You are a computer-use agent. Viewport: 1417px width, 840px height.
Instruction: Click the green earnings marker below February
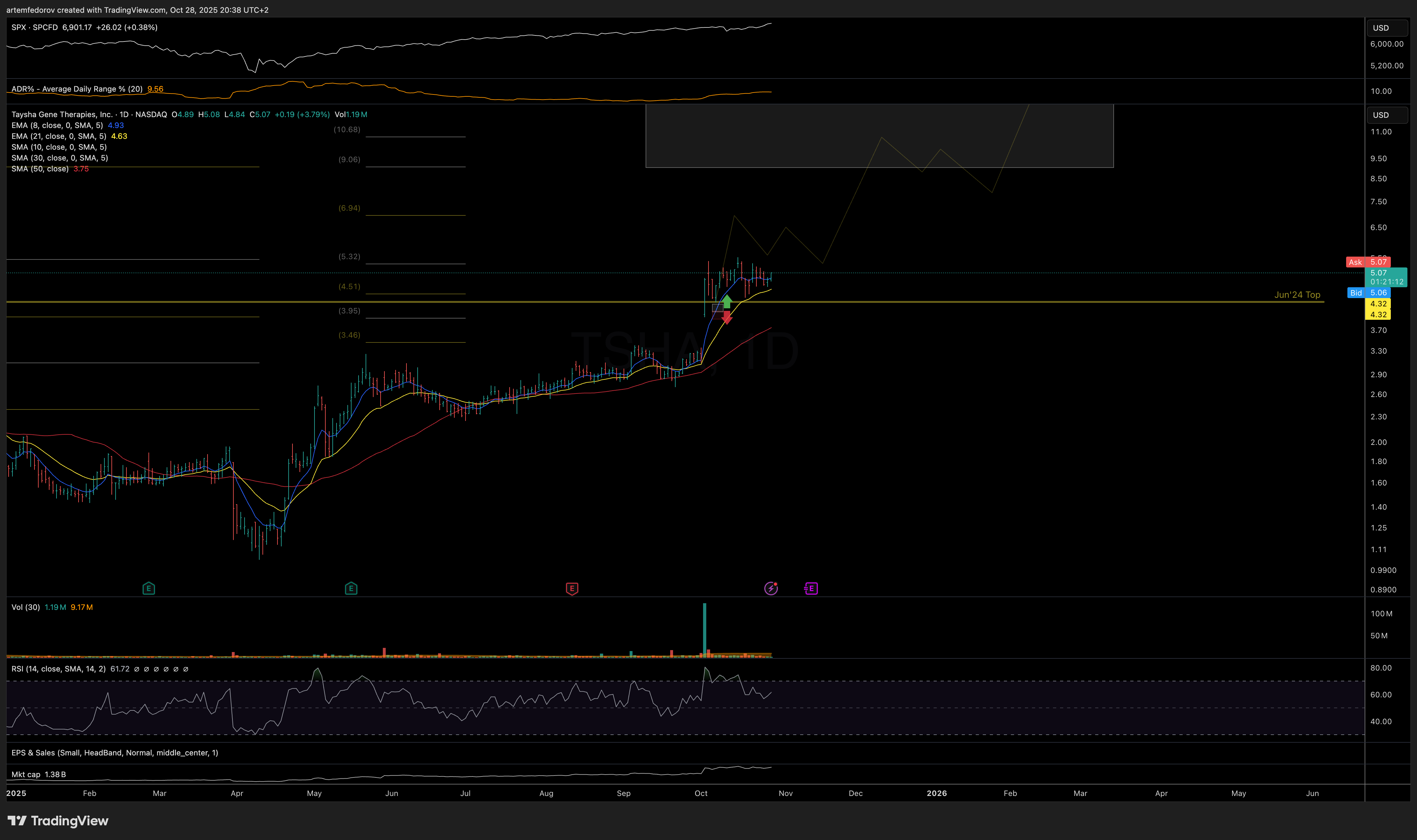point(148,588)
